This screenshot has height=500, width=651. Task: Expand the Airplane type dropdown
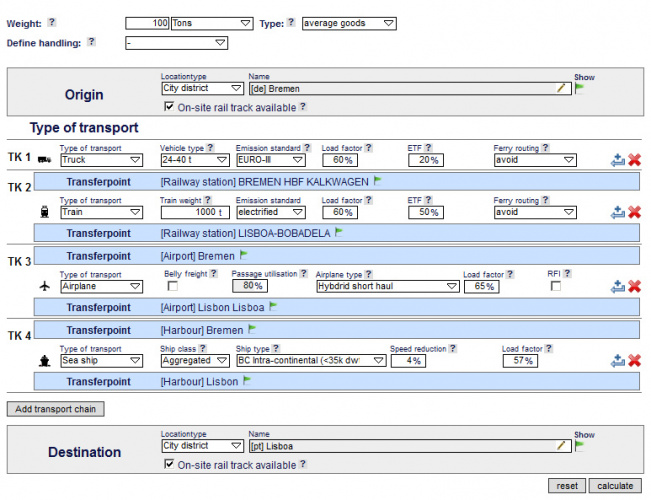(x=386, y=286)
